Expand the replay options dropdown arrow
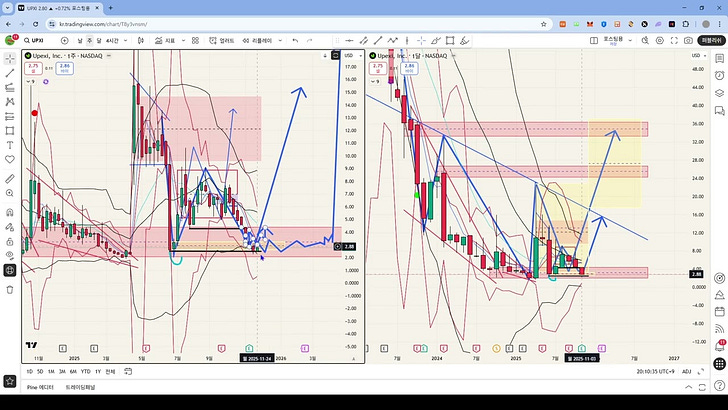The width and height of the screenshot is (728, 410). pos(280,40)
